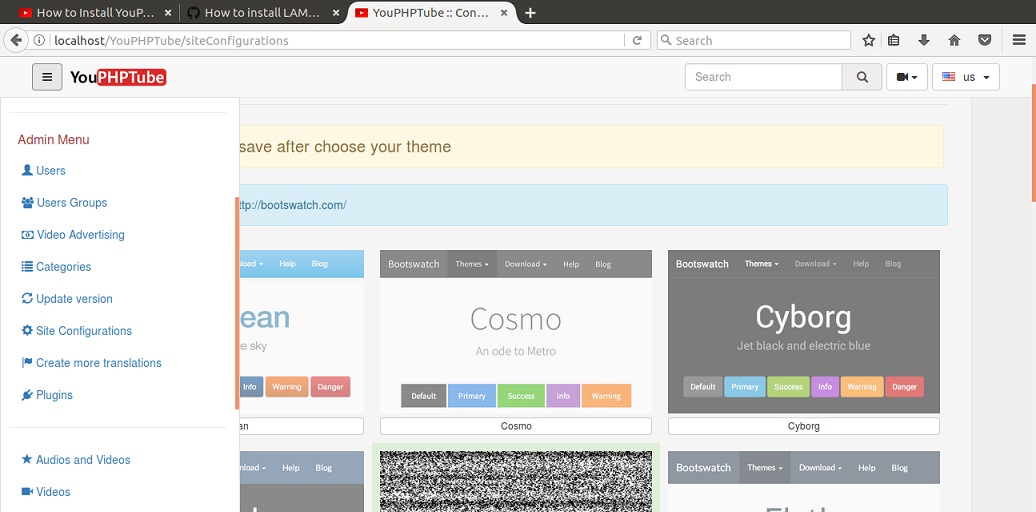
Task: Click Download dropdown in Cosmo preview
Action: (x=526, y=264)
